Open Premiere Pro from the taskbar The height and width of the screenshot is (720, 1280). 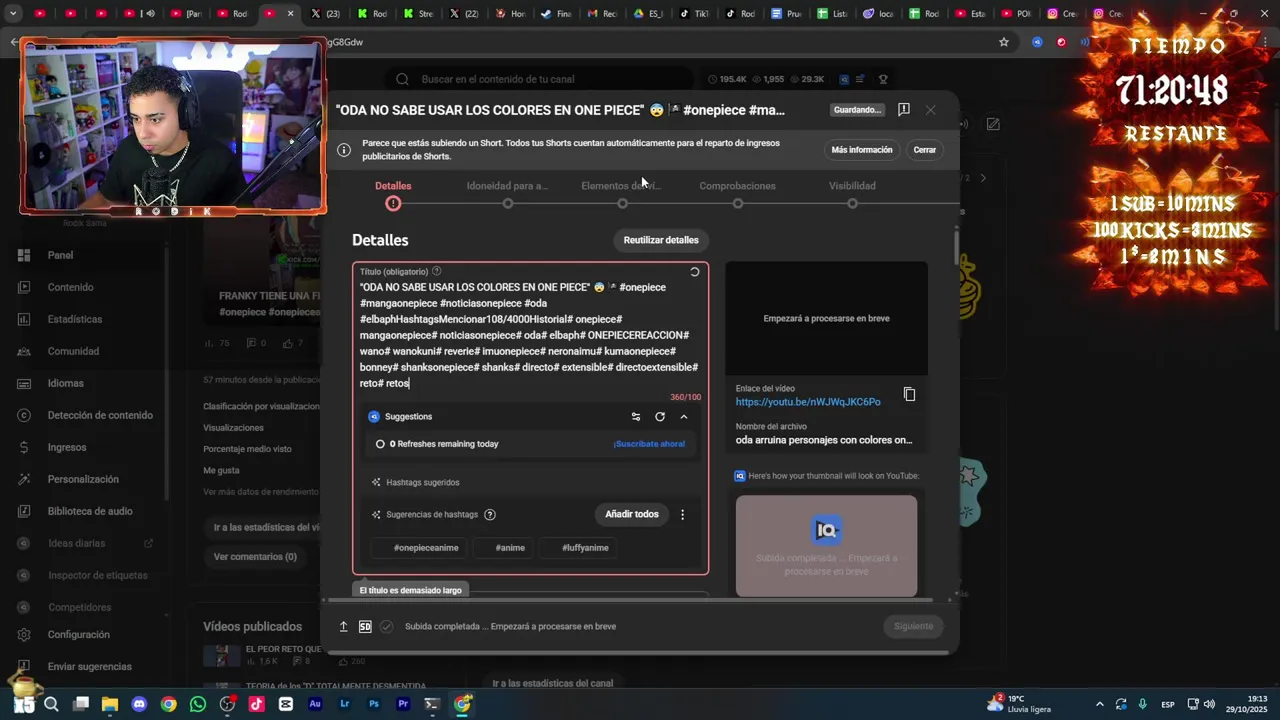click(403, 704)
